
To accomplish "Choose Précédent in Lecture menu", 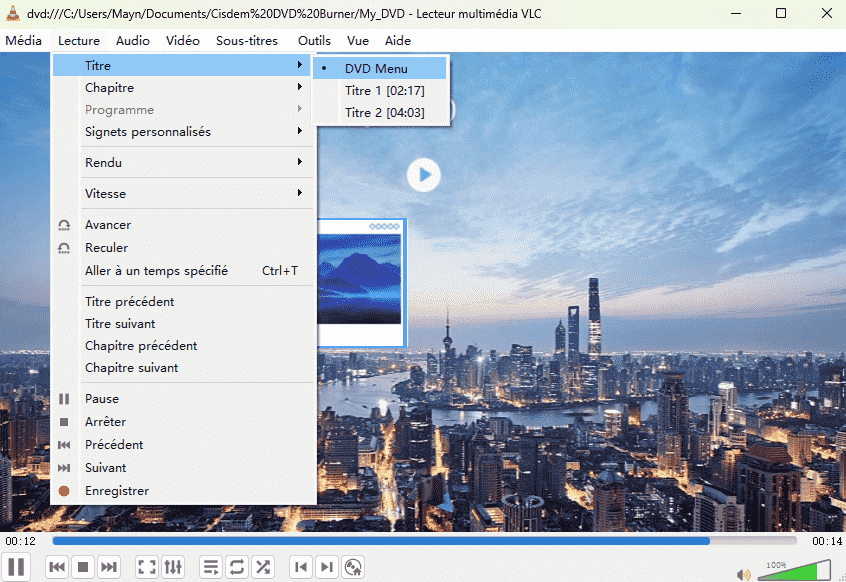I will click(183, 445).
